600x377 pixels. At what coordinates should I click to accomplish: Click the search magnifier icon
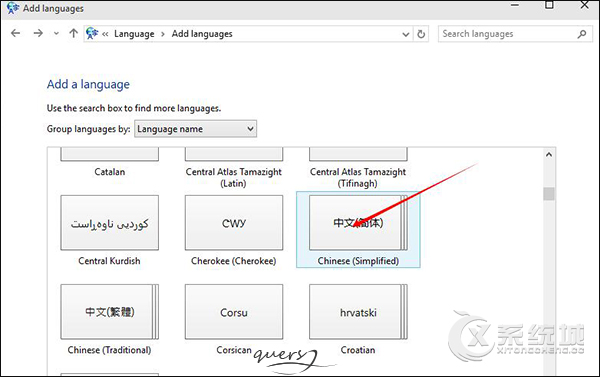pos(582,34)
